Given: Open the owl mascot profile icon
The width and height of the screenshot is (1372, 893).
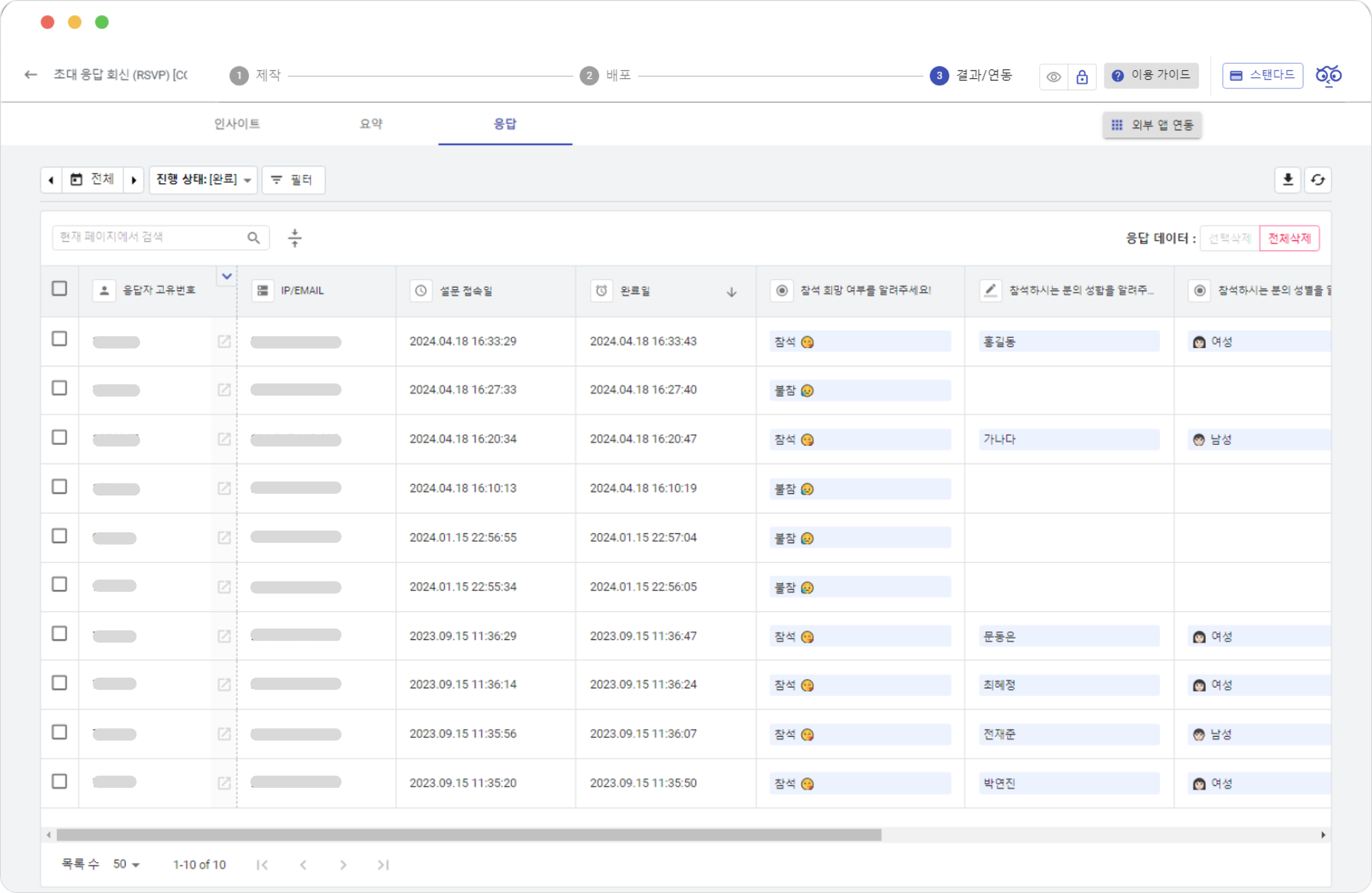Looking at the screenshot, I should point(1329,75).
